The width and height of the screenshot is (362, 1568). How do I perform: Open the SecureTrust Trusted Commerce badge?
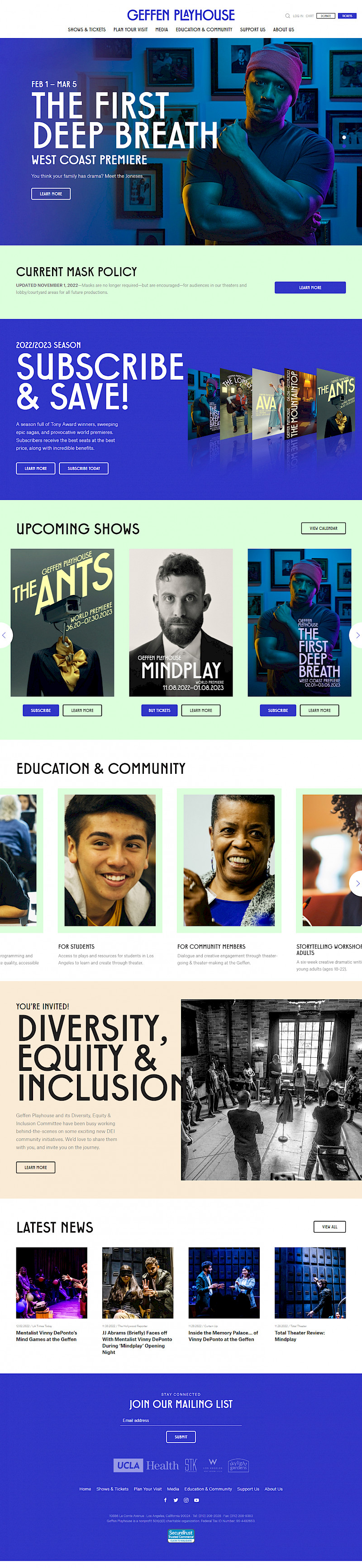pos(181,1536)
